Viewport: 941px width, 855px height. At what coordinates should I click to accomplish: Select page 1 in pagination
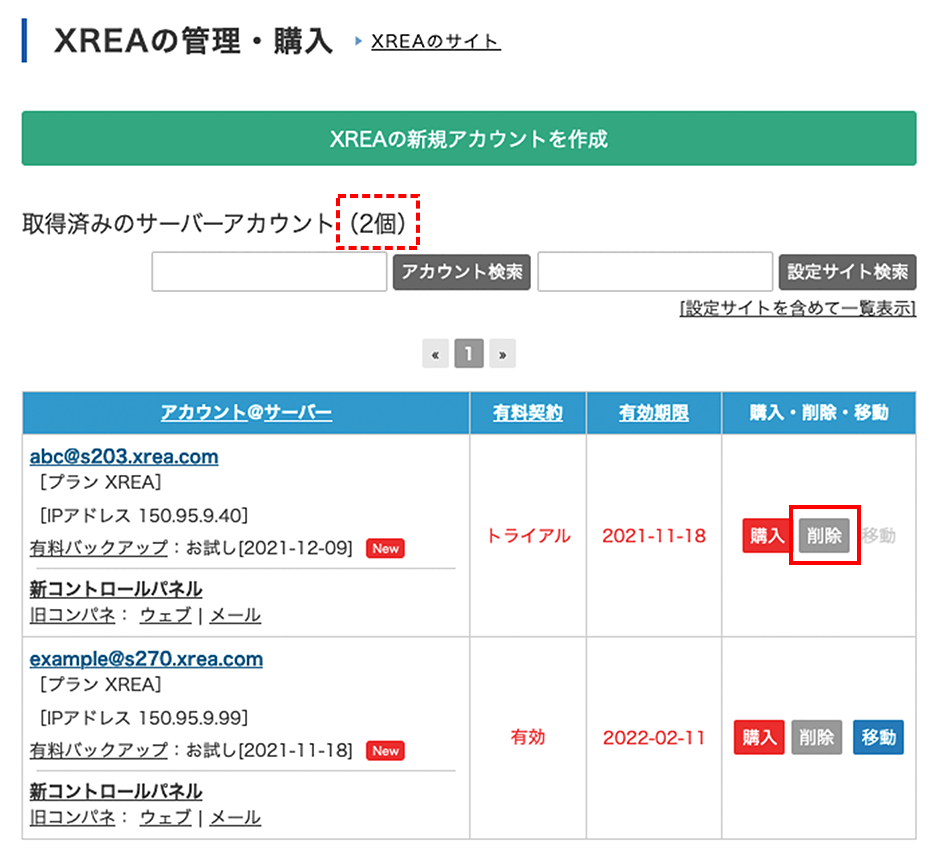click(x=469, y=354)
